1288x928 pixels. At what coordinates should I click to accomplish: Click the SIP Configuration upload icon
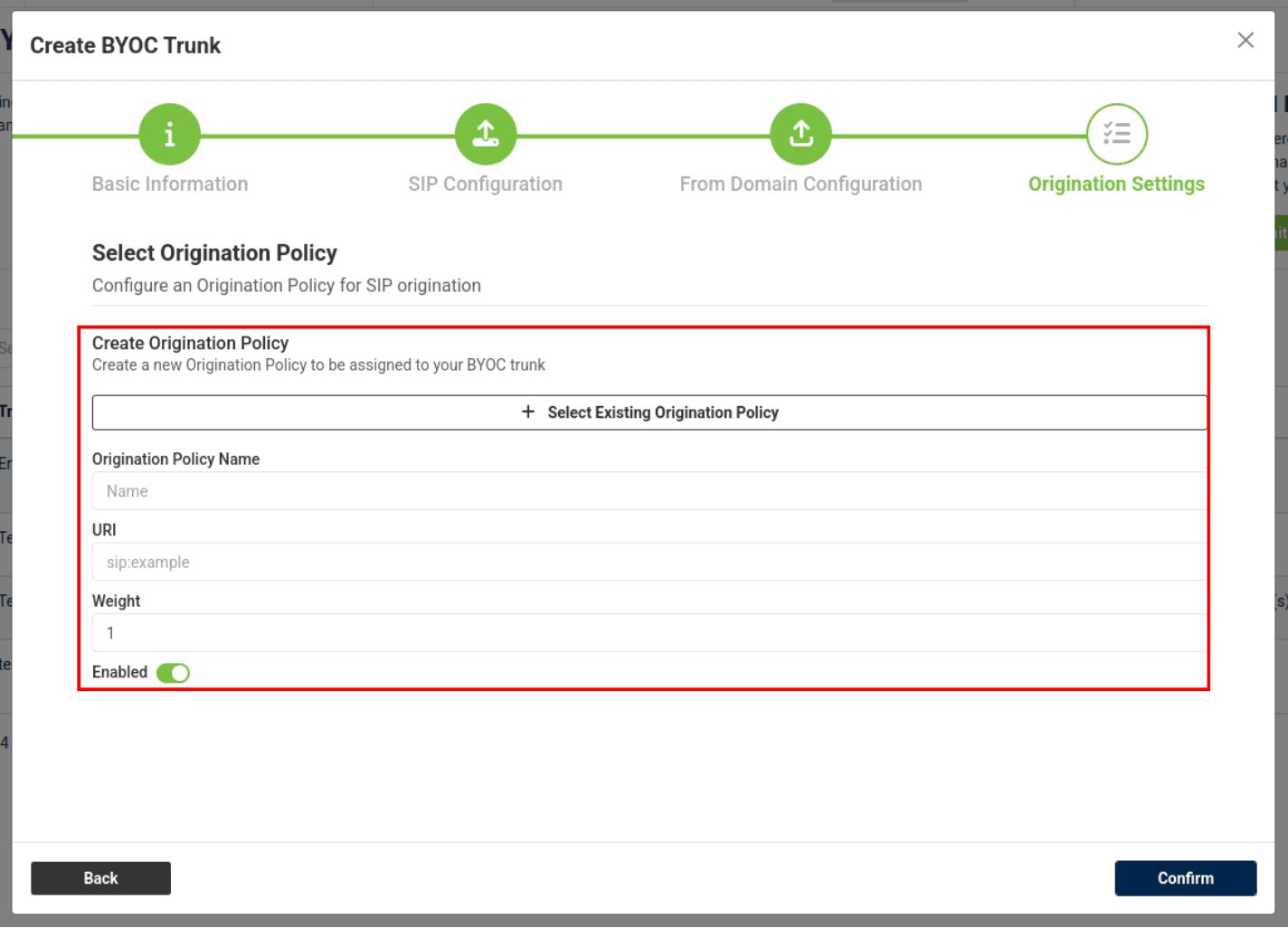point(486,135)
